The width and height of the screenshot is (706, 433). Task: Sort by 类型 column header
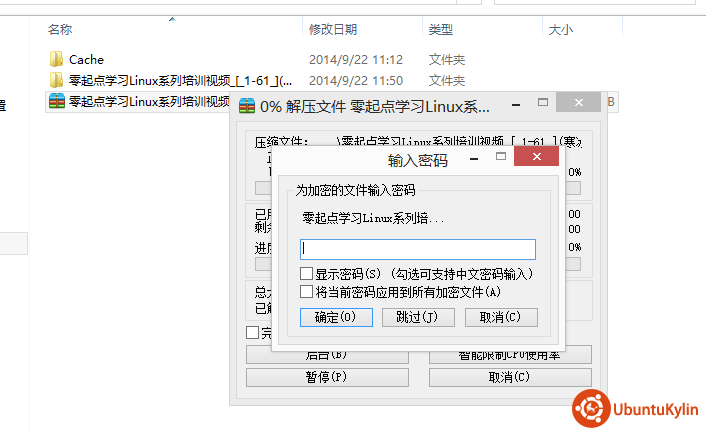pos(440,30)
